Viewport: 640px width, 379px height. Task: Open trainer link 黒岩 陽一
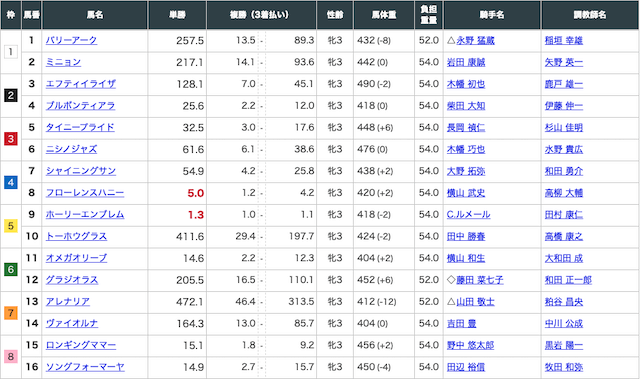(564, 345)
